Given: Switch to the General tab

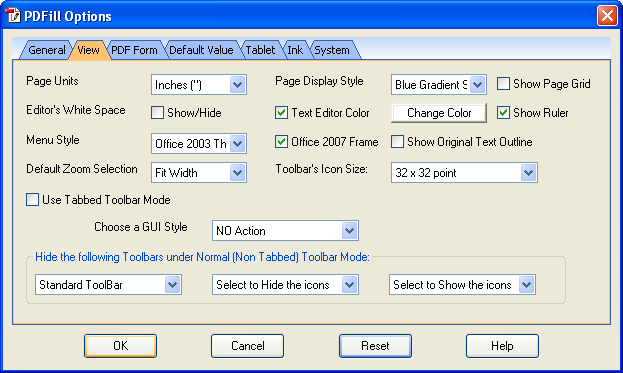Looking at the screenshot, I should pyautogui.click(x=46, y=50).
